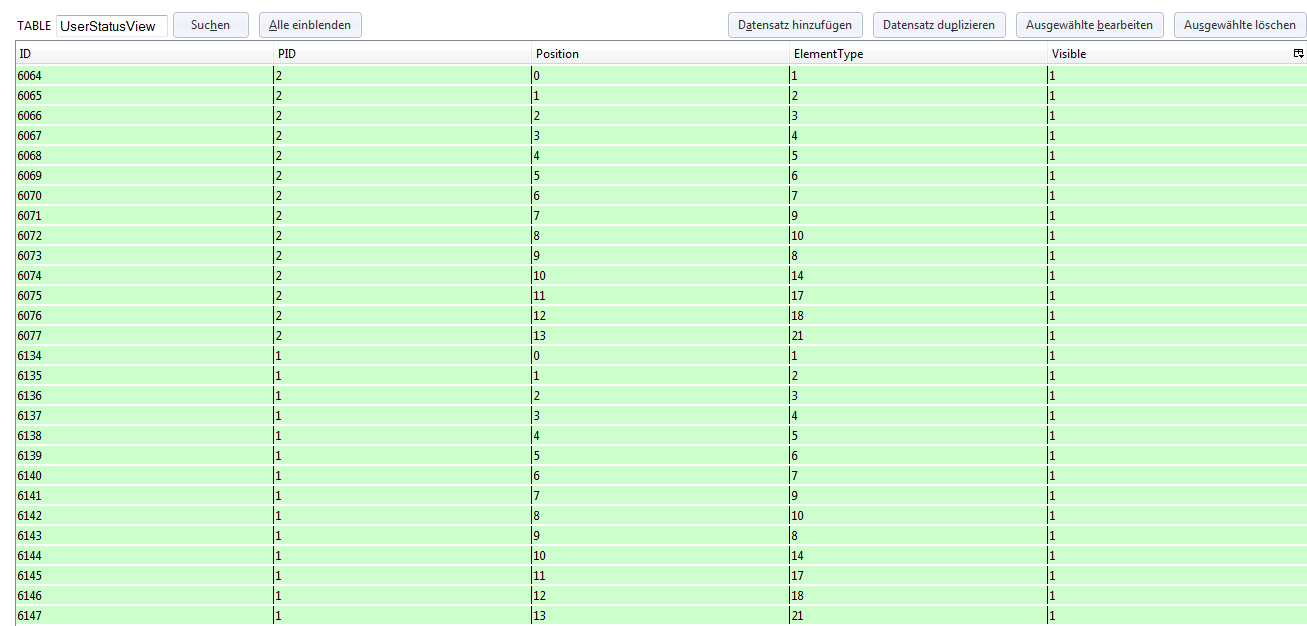
Task: Select the row with ID 6140
Action: click(661, 476)
